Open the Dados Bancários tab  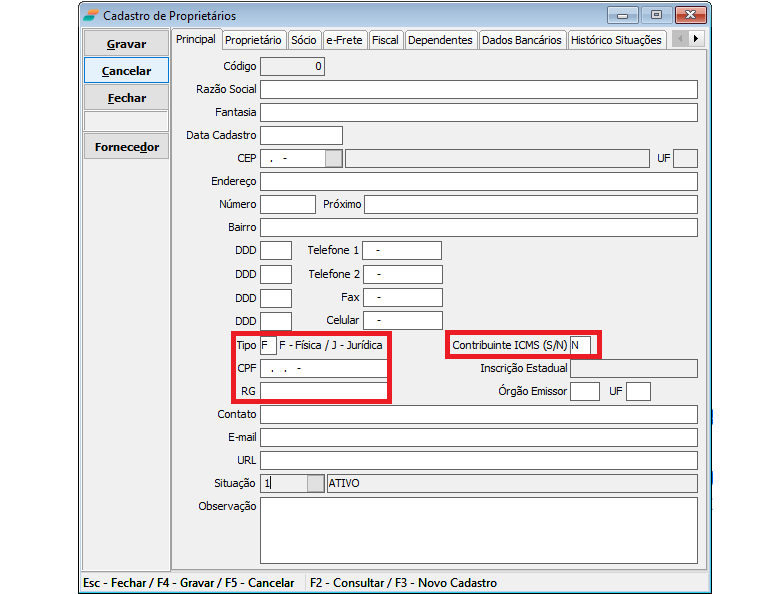(521, 40)
